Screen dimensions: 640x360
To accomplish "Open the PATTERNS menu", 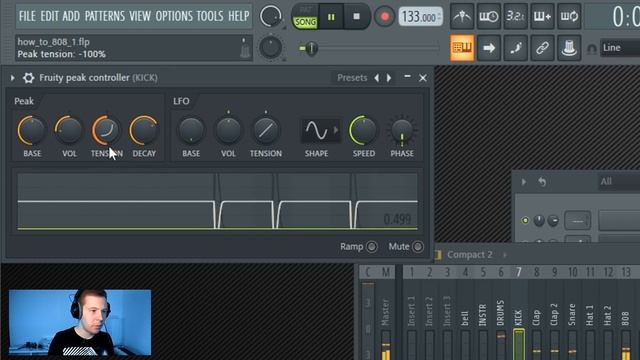I will 104,16.
